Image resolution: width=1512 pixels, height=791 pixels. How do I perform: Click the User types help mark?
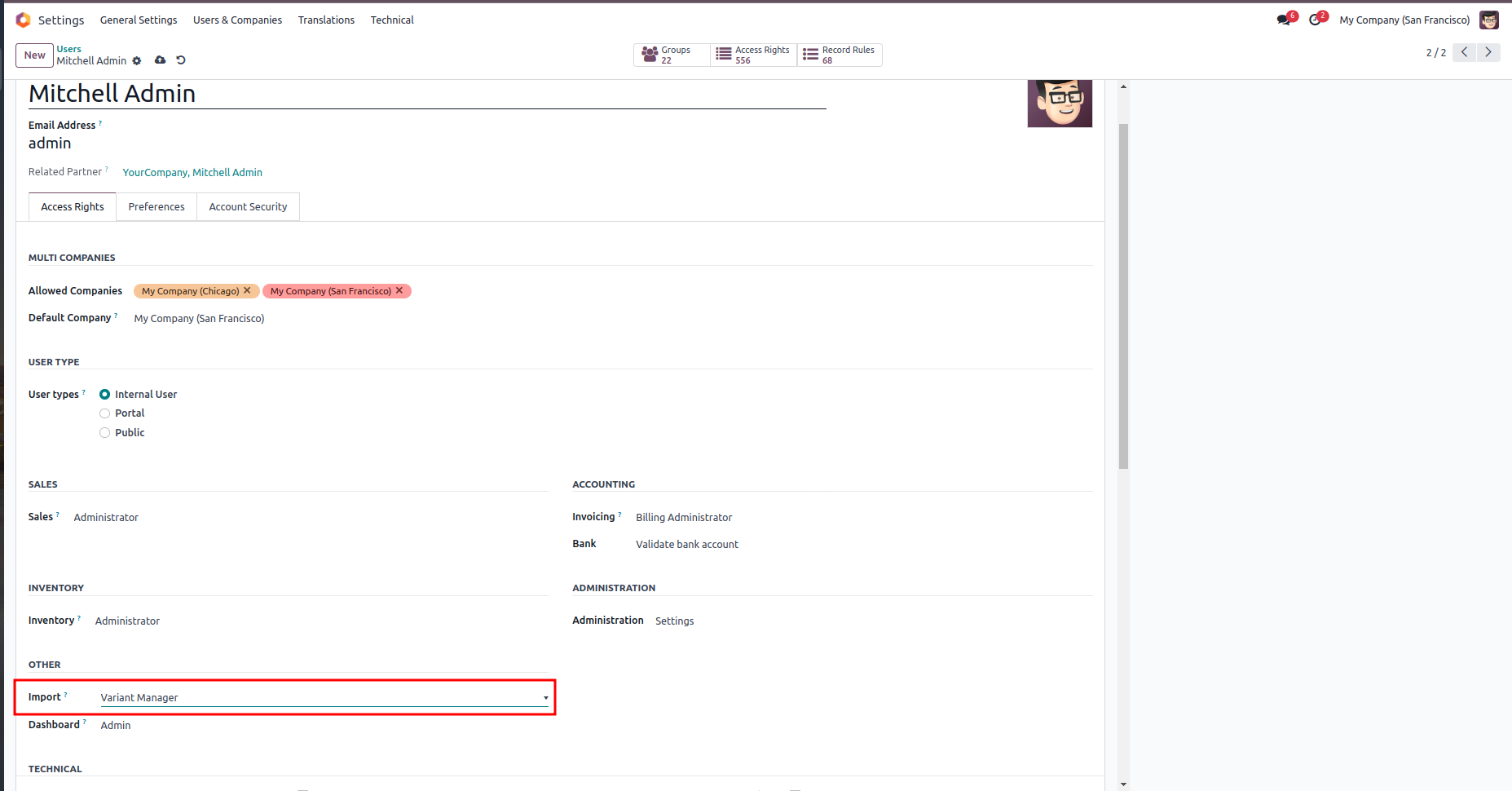click(83, 392)
